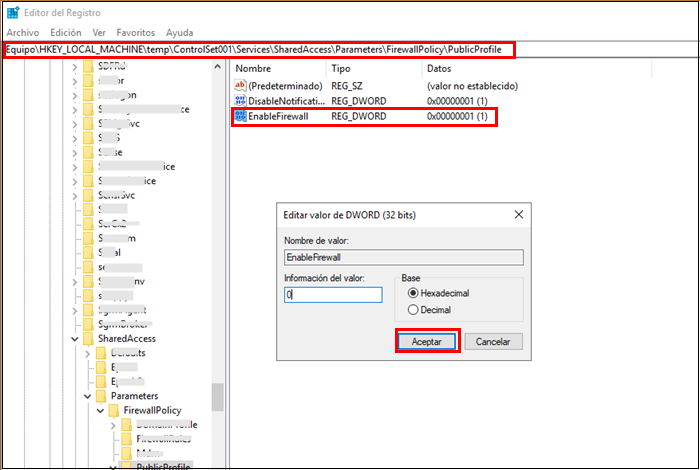Expand the SensrSvc tree node
Viewport: 700px width, 470px height.
click(x=75, y=195)
